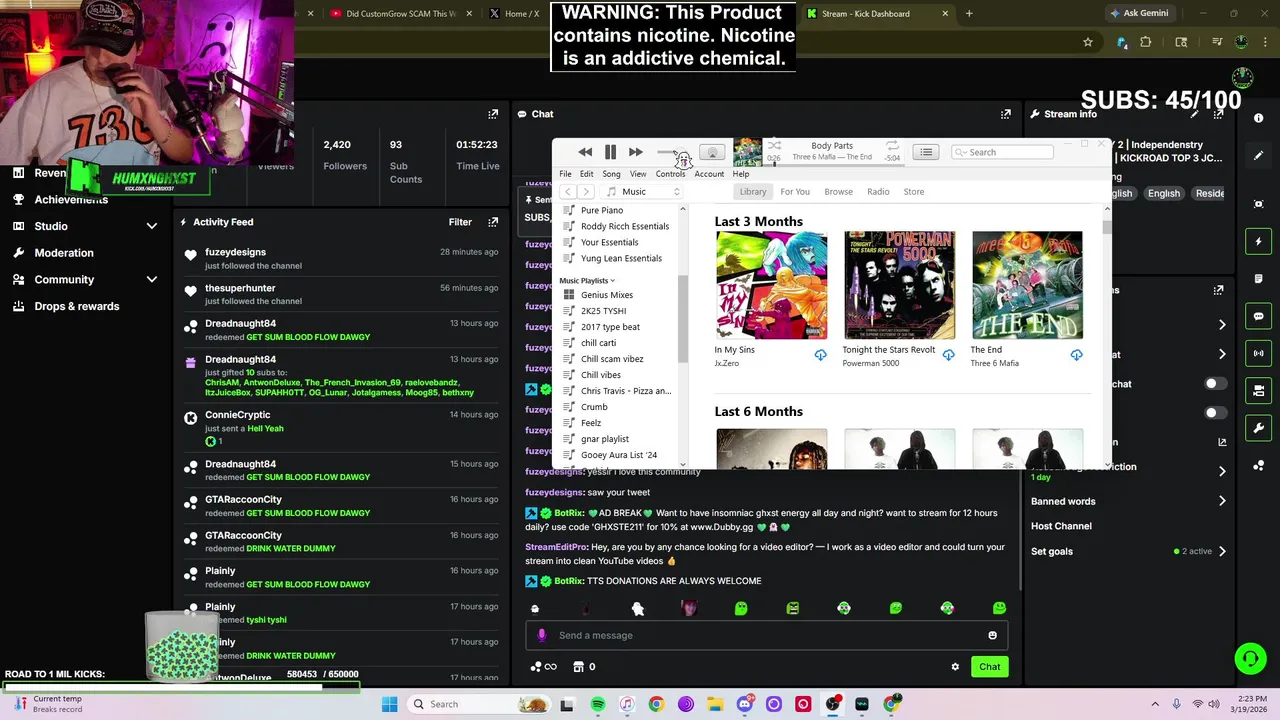Select the Library tab in iTunes
The image size is (1280, 720).
(753, 192)
